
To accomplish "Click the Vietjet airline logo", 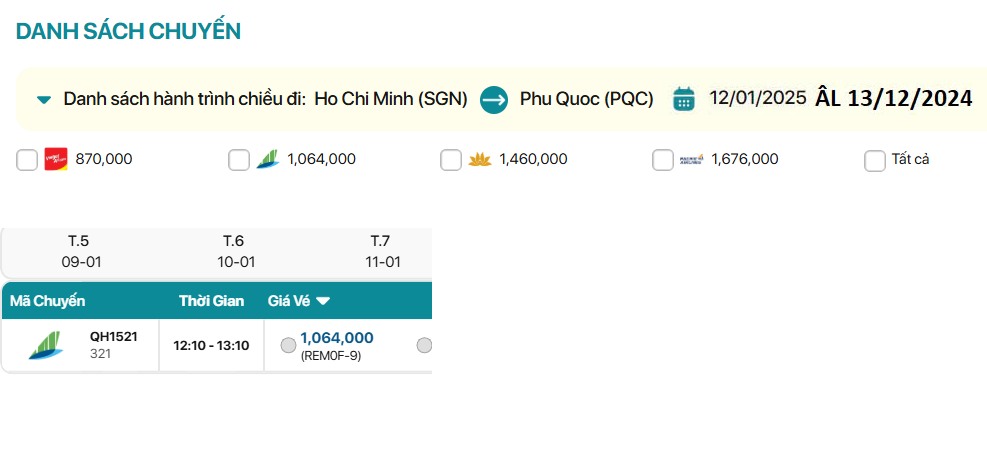I will 54,159.
